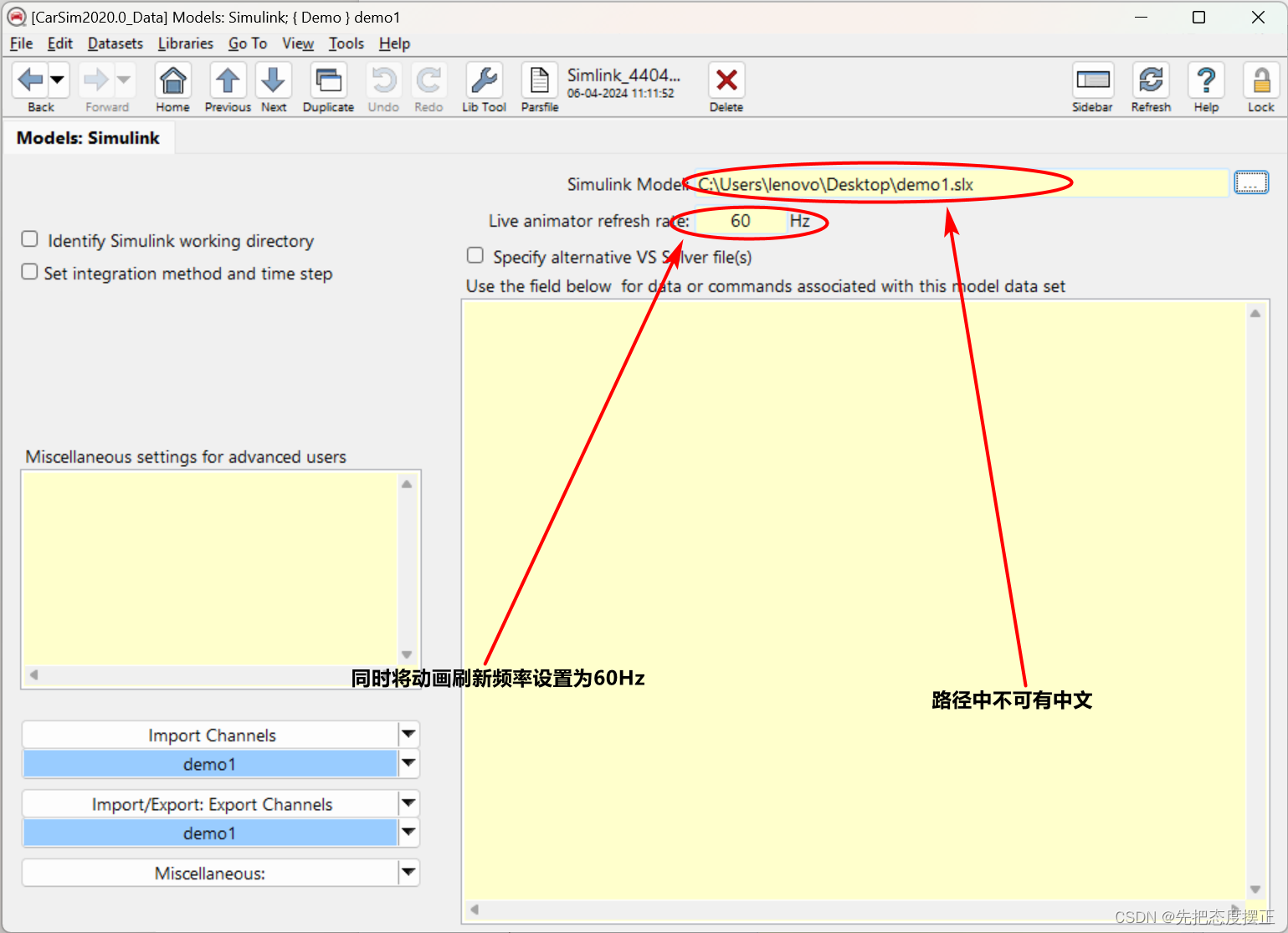Enable Identify Simulink working directory checkbox

29,239
